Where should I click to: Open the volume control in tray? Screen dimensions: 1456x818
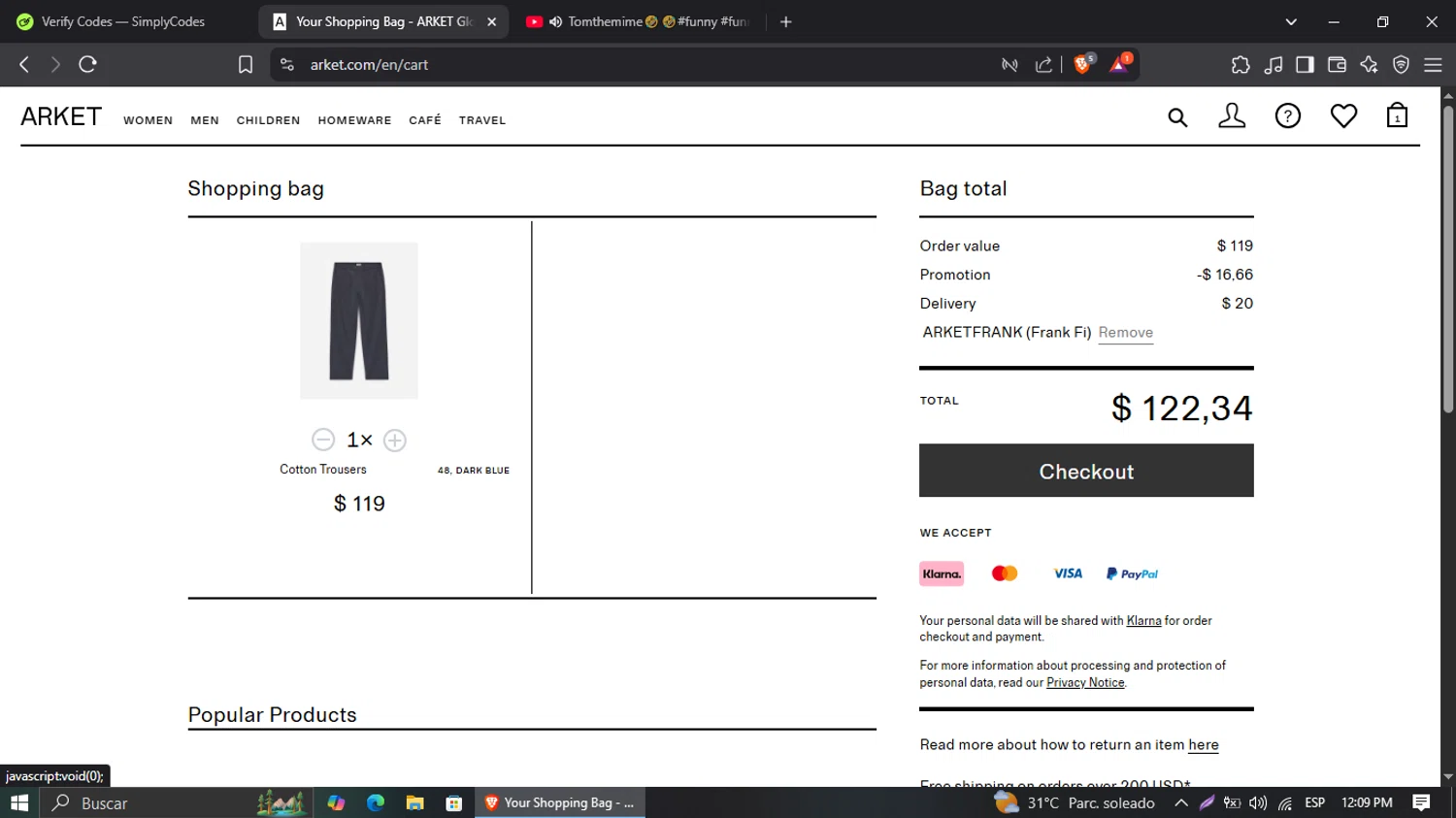coord(1258,802)
